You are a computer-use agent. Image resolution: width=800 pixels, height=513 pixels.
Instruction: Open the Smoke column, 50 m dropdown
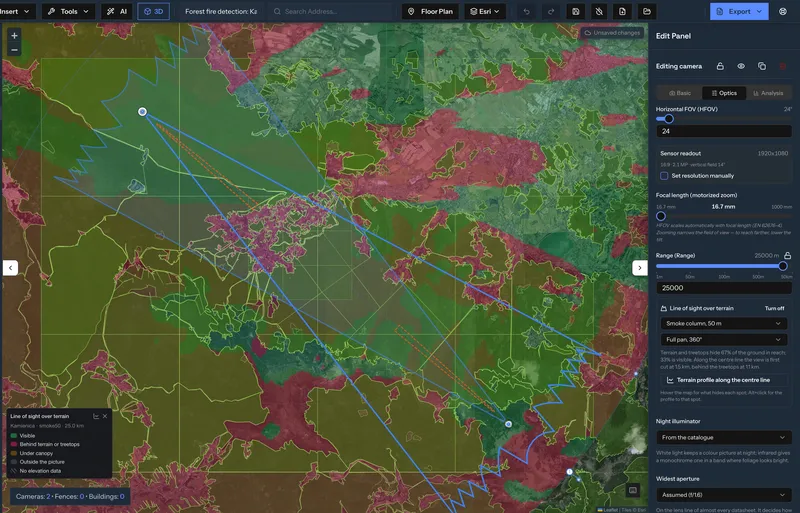(723, 323)
